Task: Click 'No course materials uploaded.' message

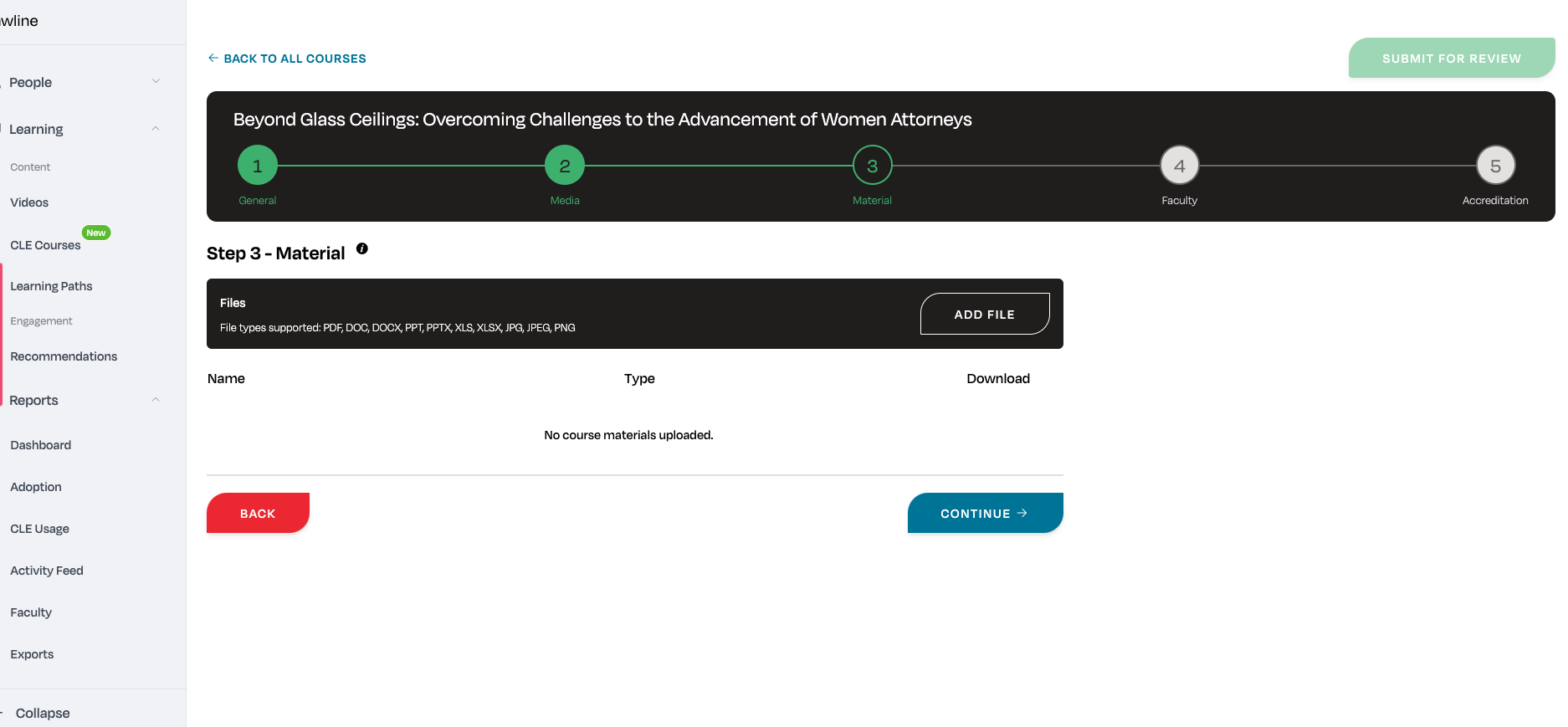Action: (628, 435)
